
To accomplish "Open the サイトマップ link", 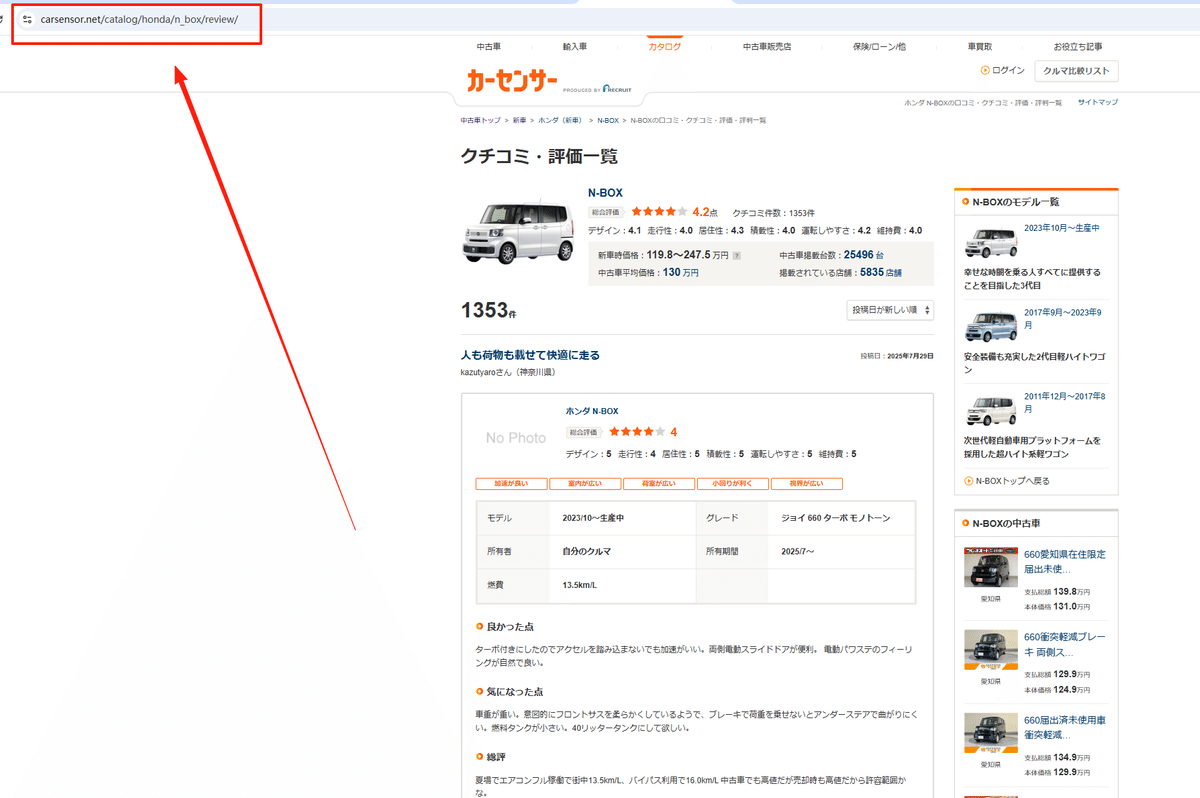I will [1098, 102].
